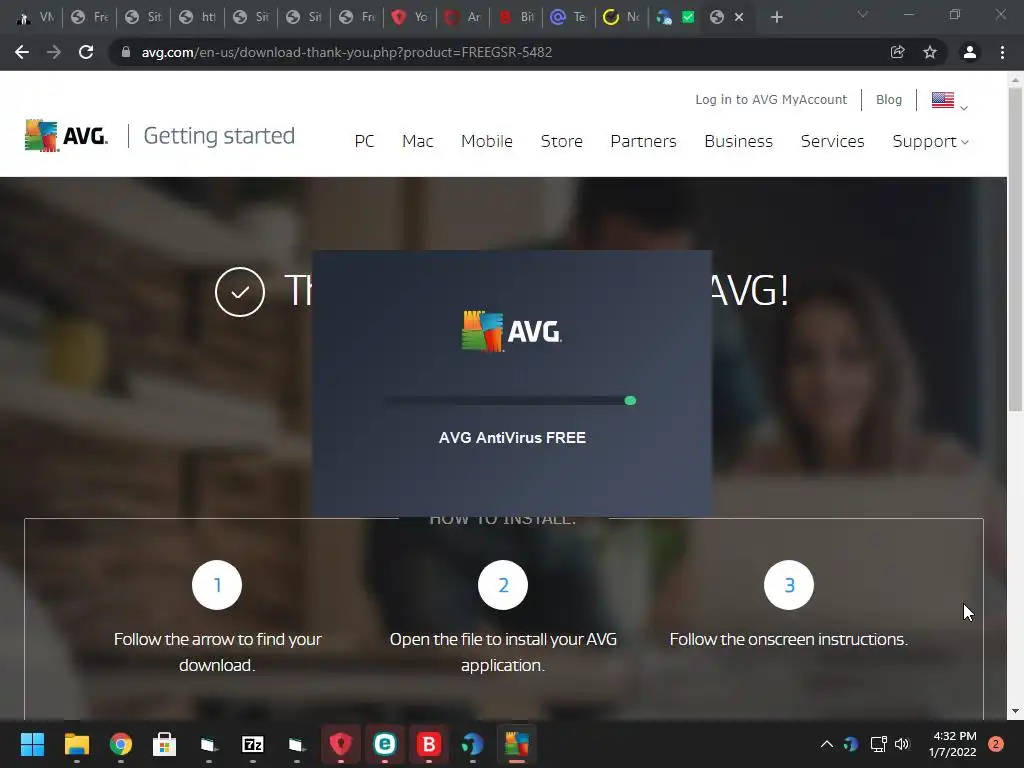Click the AVG logo in the header

(x=67, y=136)
